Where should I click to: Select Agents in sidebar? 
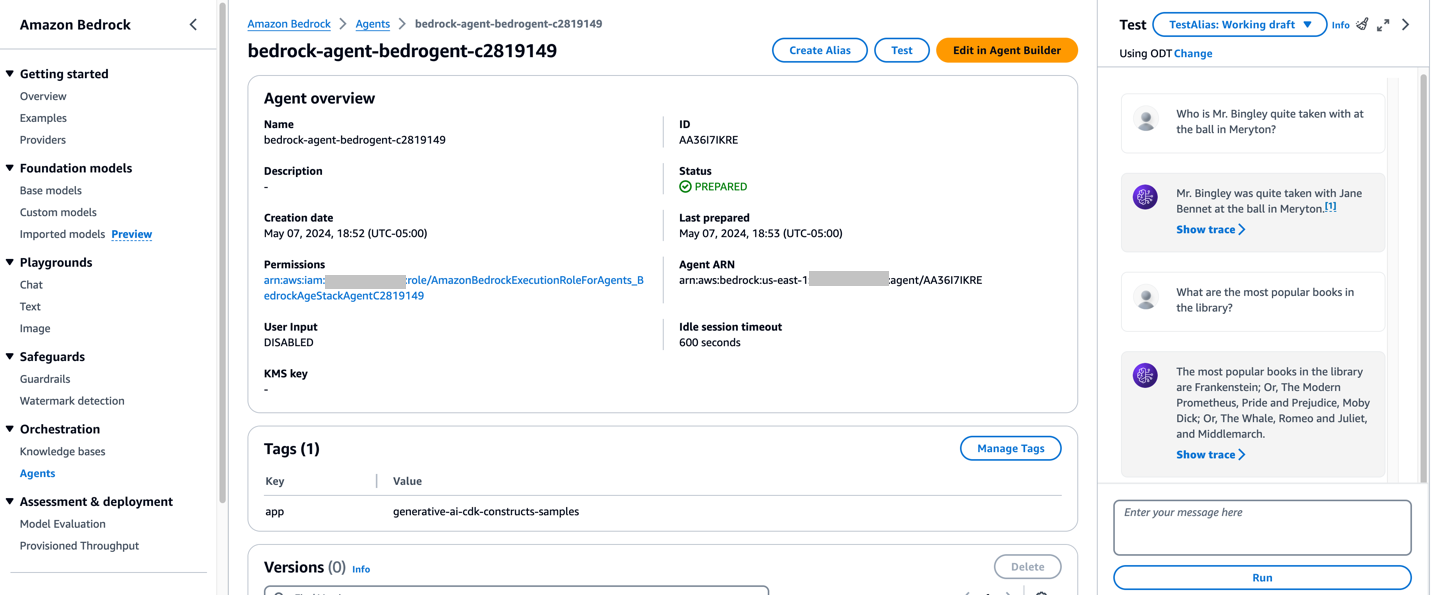click(37, 474)
